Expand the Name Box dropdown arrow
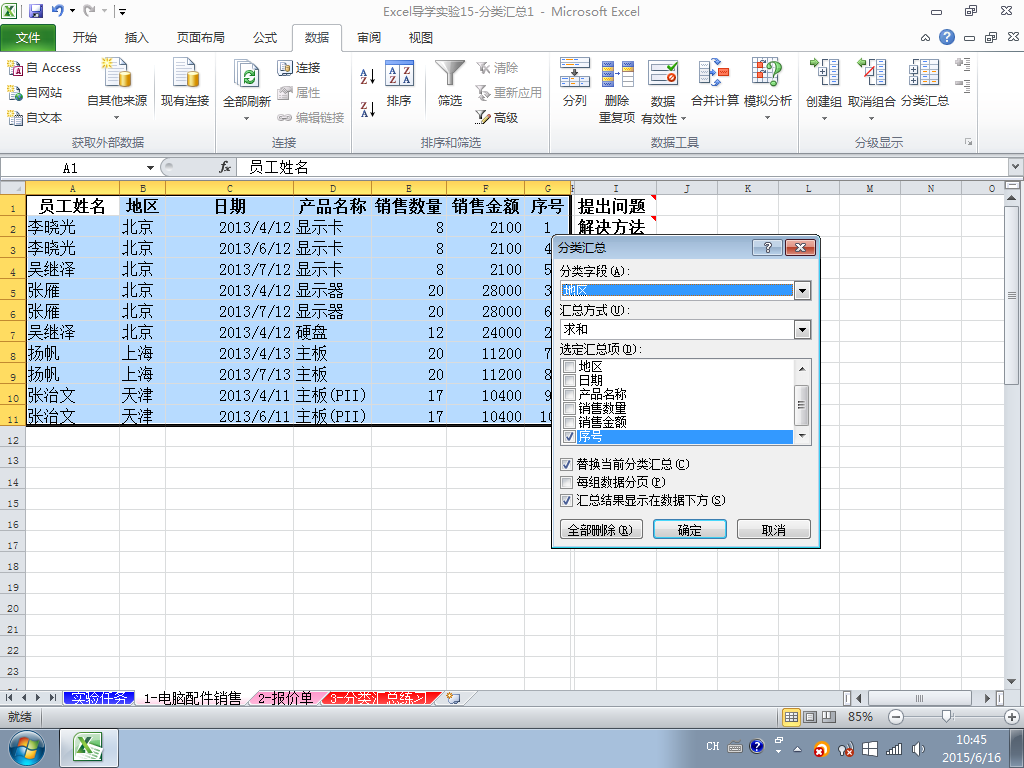Viewport: 1024px width, 768px height. coord(150,168)
